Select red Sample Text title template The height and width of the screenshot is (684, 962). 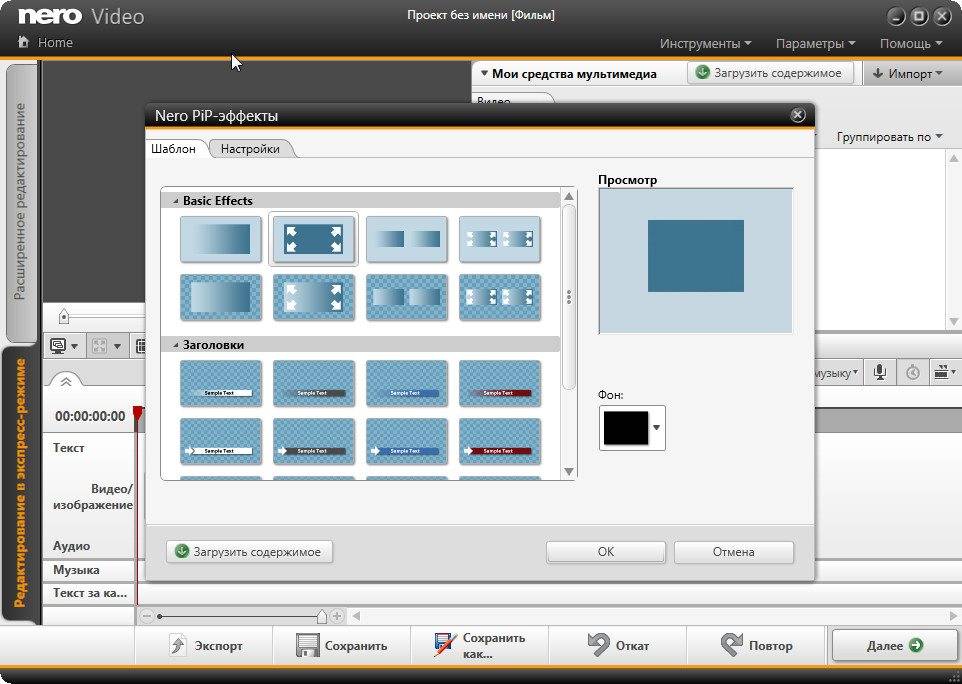pos(500,383)
